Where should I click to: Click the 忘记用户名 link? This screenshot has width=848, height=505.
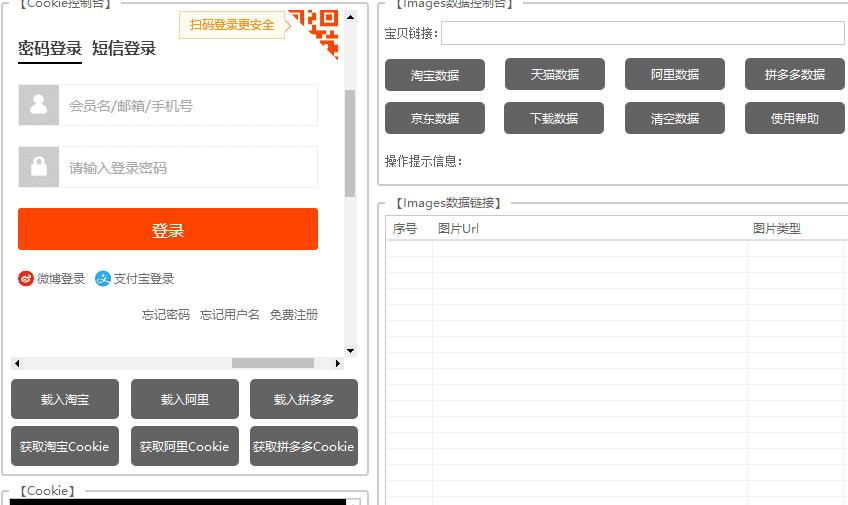pos(230,315)
